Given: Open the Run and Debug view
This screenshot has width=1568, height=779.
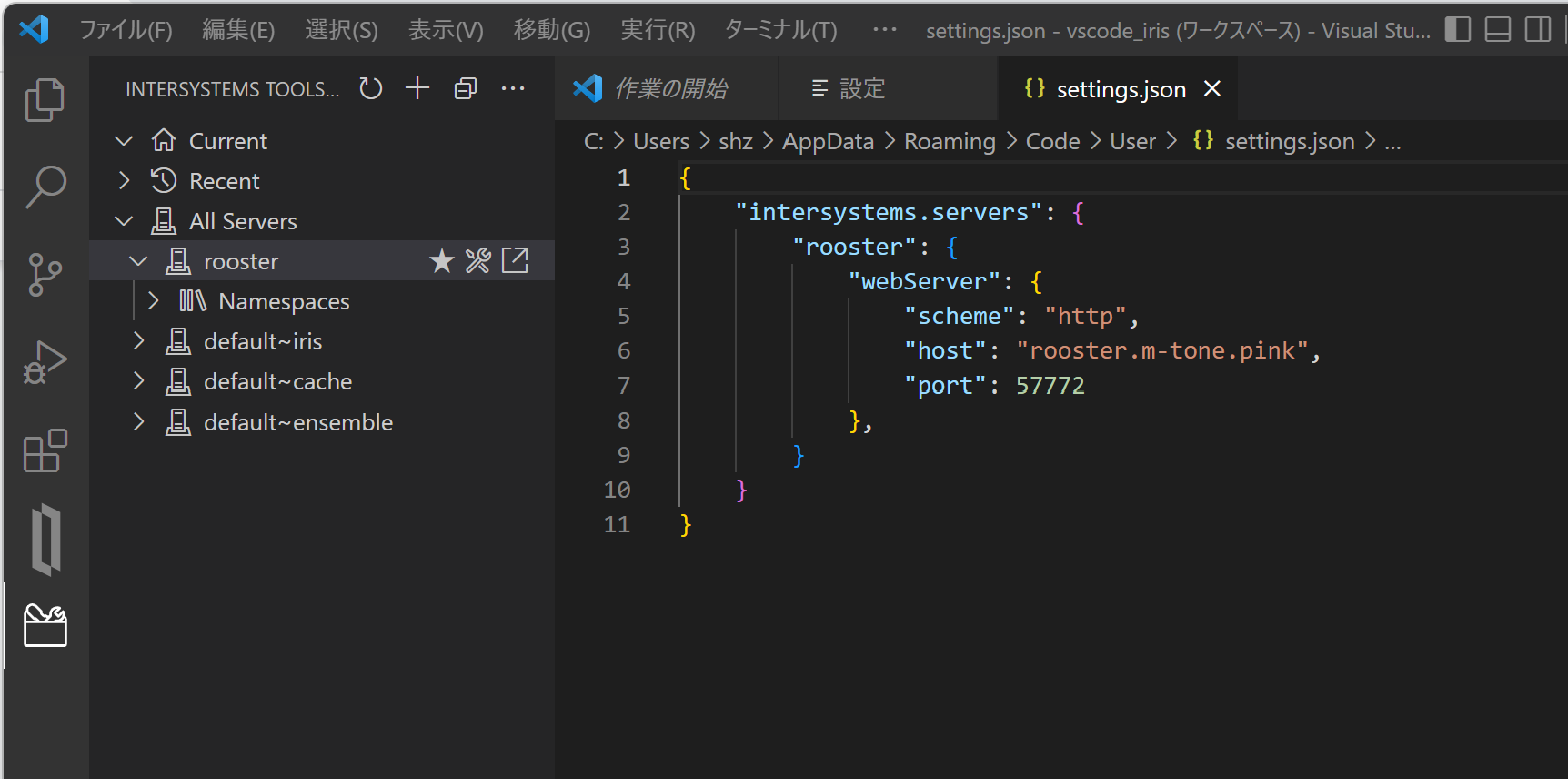Looking at the screenshot, I should [x=45, y=362].
